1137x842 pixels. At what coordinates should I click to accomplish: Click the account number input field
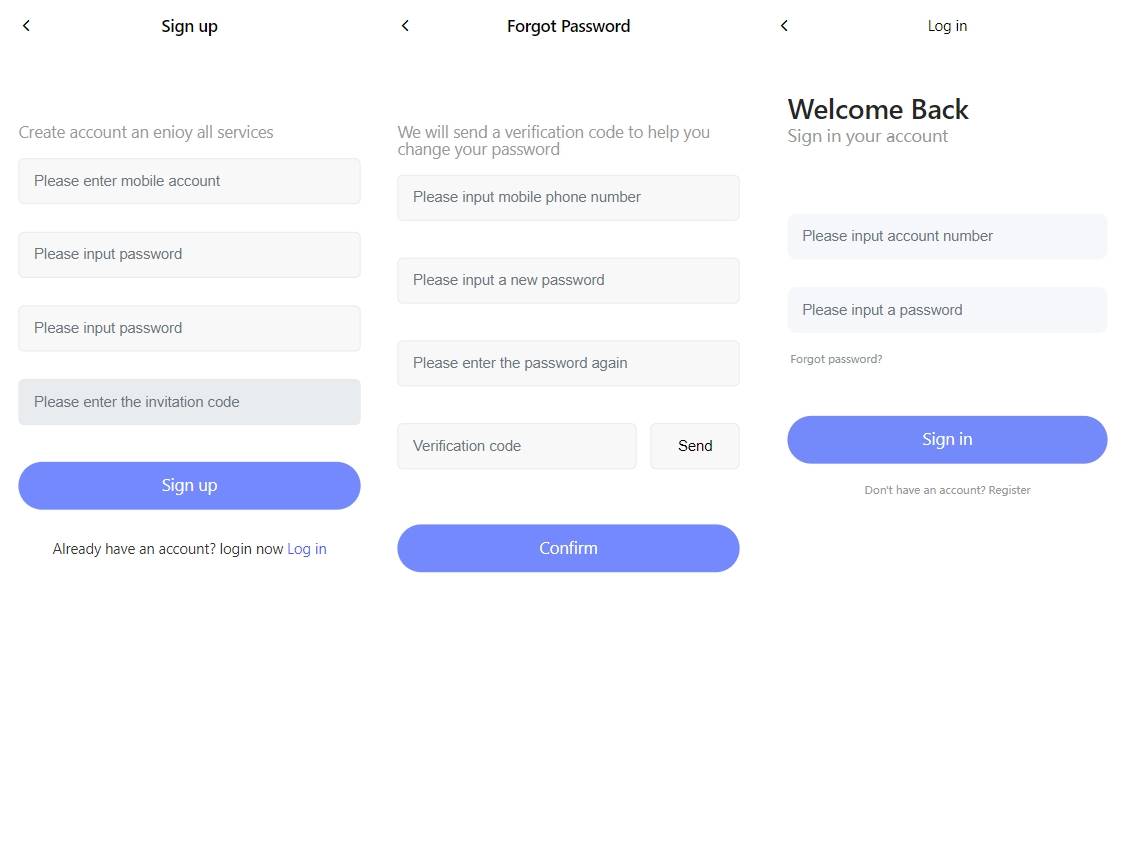[x=947, y=237]
